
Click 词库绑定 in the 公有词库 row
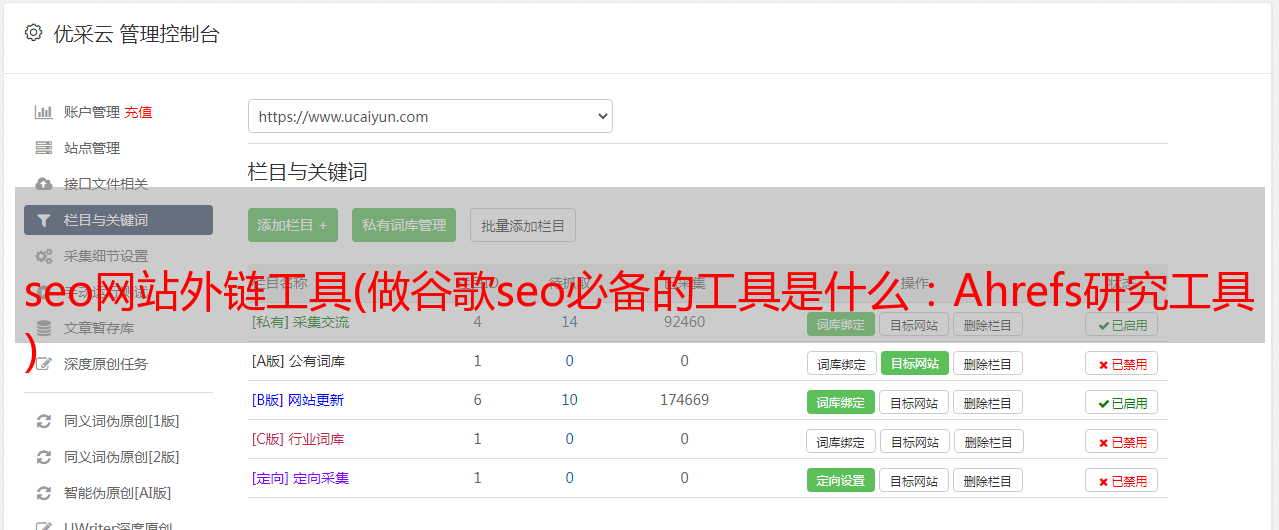(x=841, y=364)
